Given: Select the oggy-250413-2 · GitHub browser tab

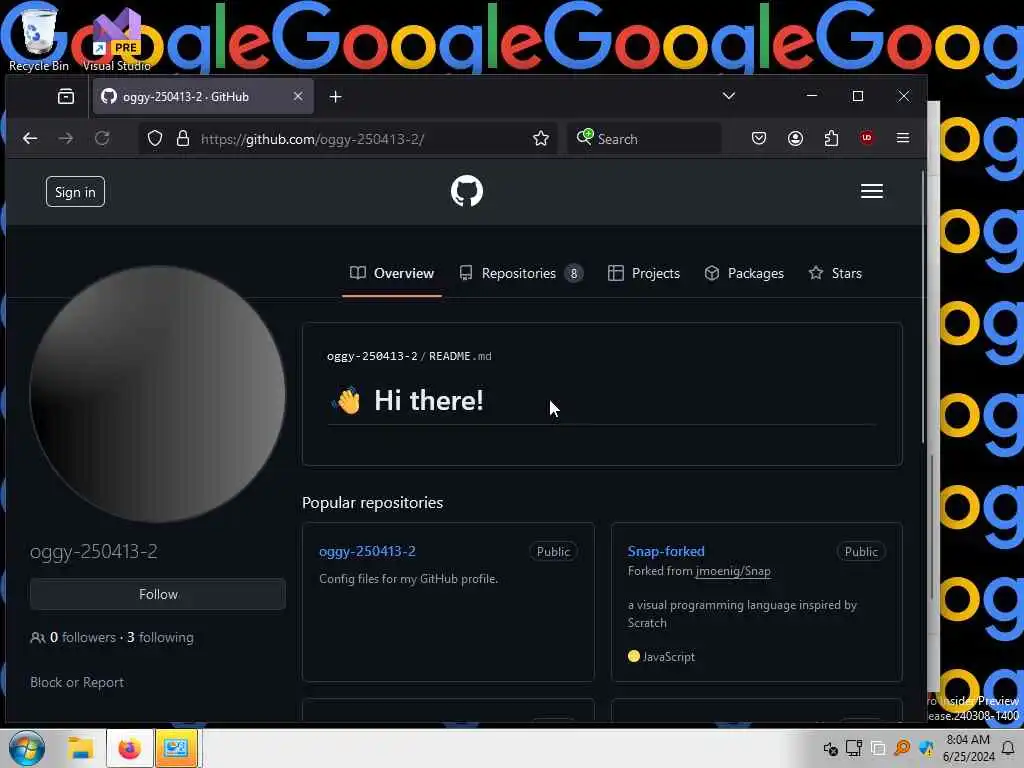Looking at the screenshot, I should click(x=202, y=97).
